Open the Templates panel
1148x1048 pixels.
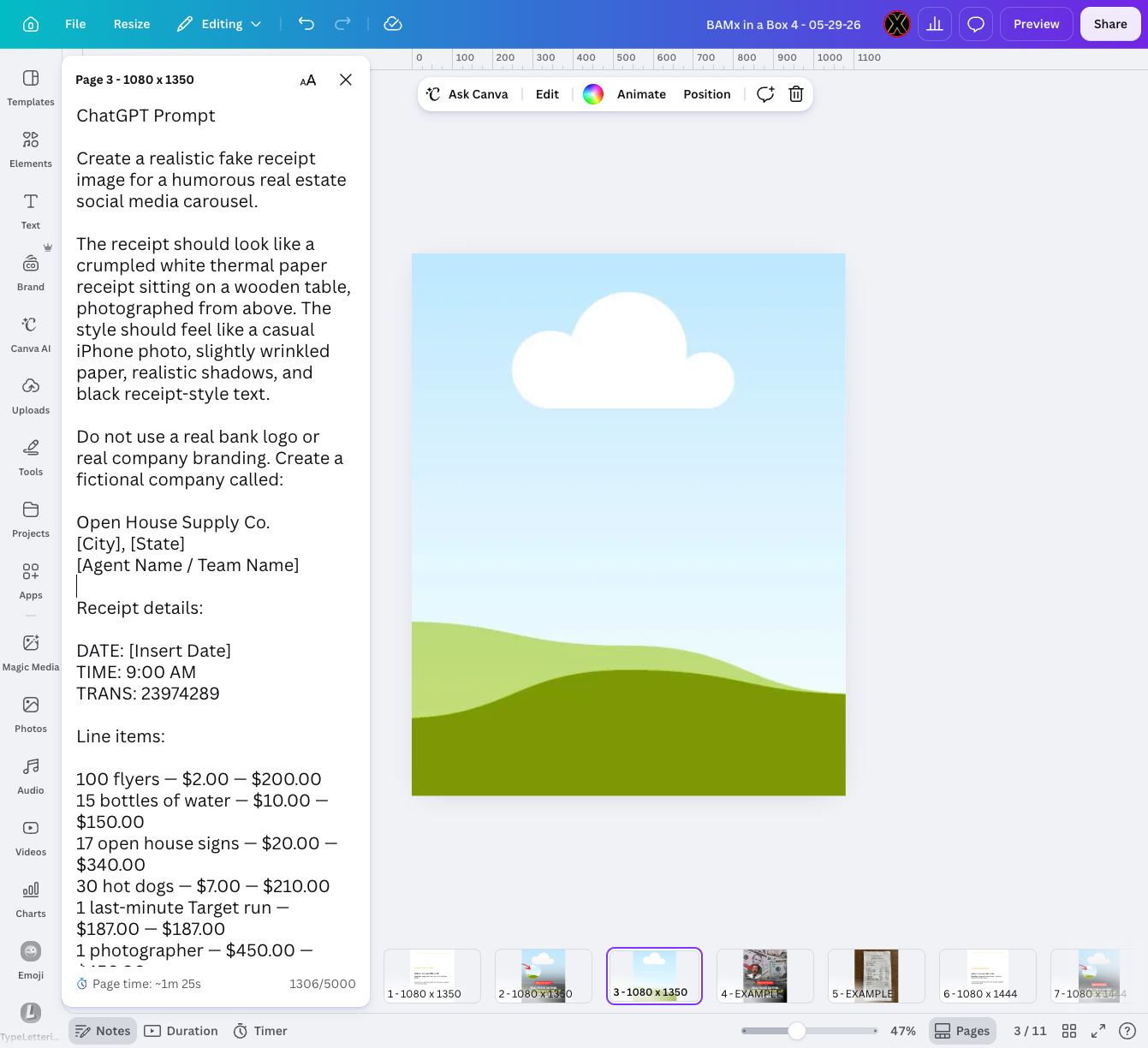31,88
